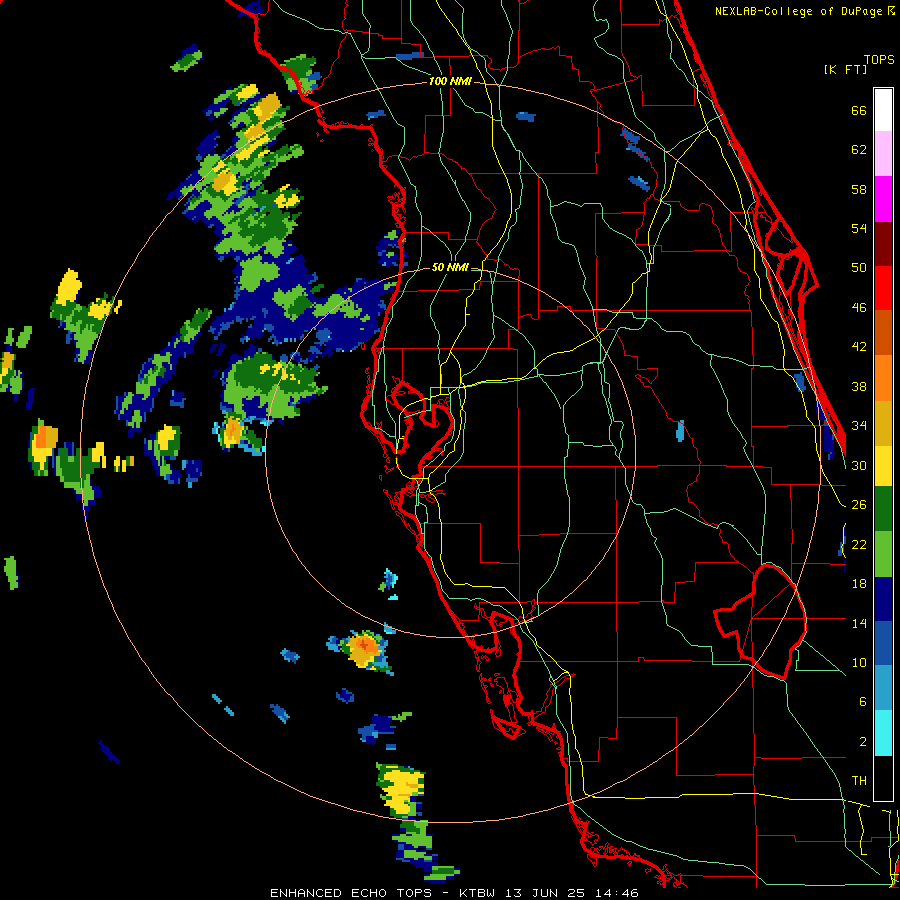
Task: Click the legend value 42
Action: point(859,347)
